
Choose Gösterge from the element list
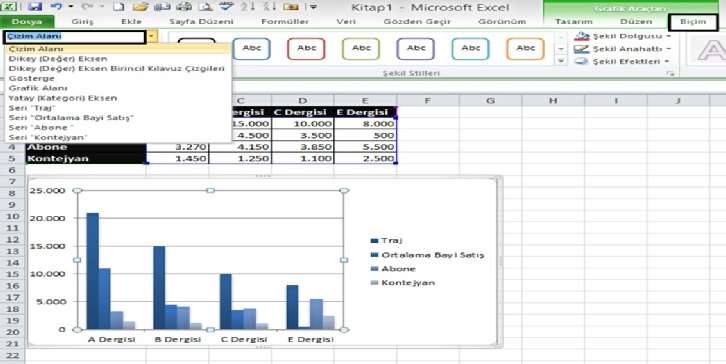point(31,78)
